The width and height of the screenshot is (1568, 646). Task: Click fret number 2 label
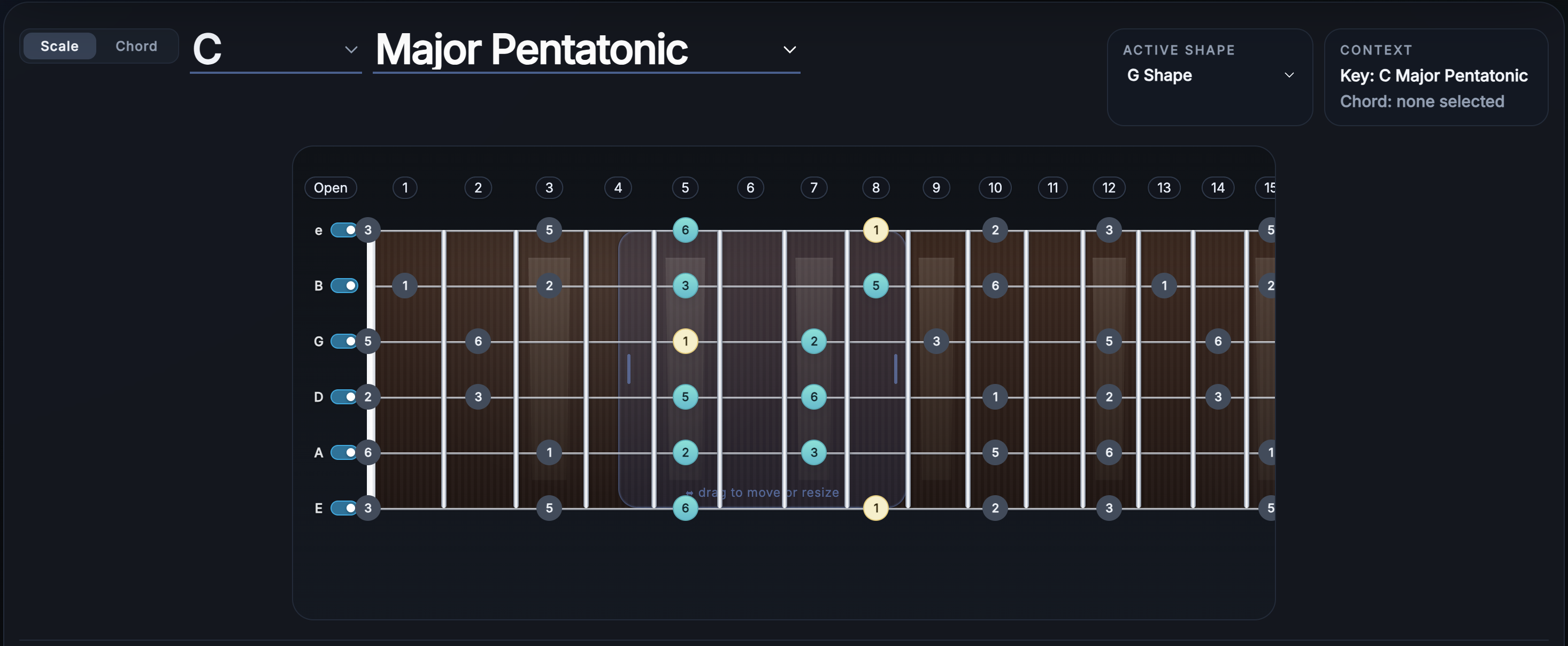[478, 188]
